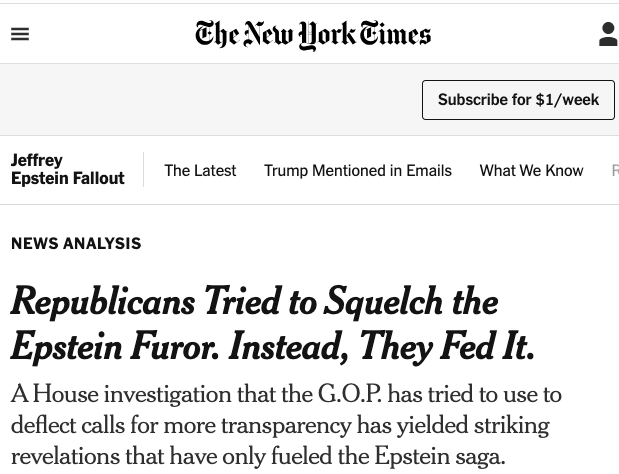Screen dimensions: 619x474
Task: Open the hamburger sections menu
Action: (x=20, y=35)
